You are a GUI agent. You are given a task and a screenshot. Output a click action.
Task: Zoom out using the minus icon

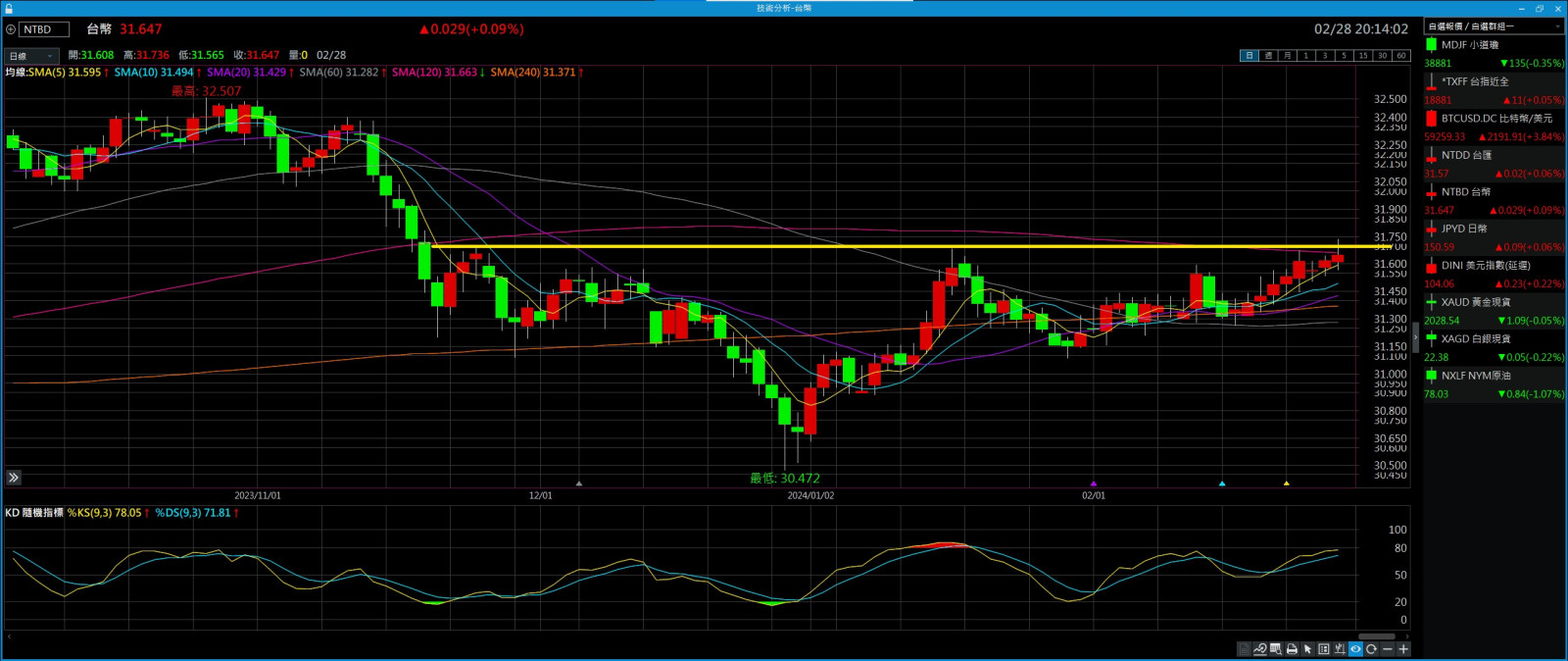[1387, 649]
